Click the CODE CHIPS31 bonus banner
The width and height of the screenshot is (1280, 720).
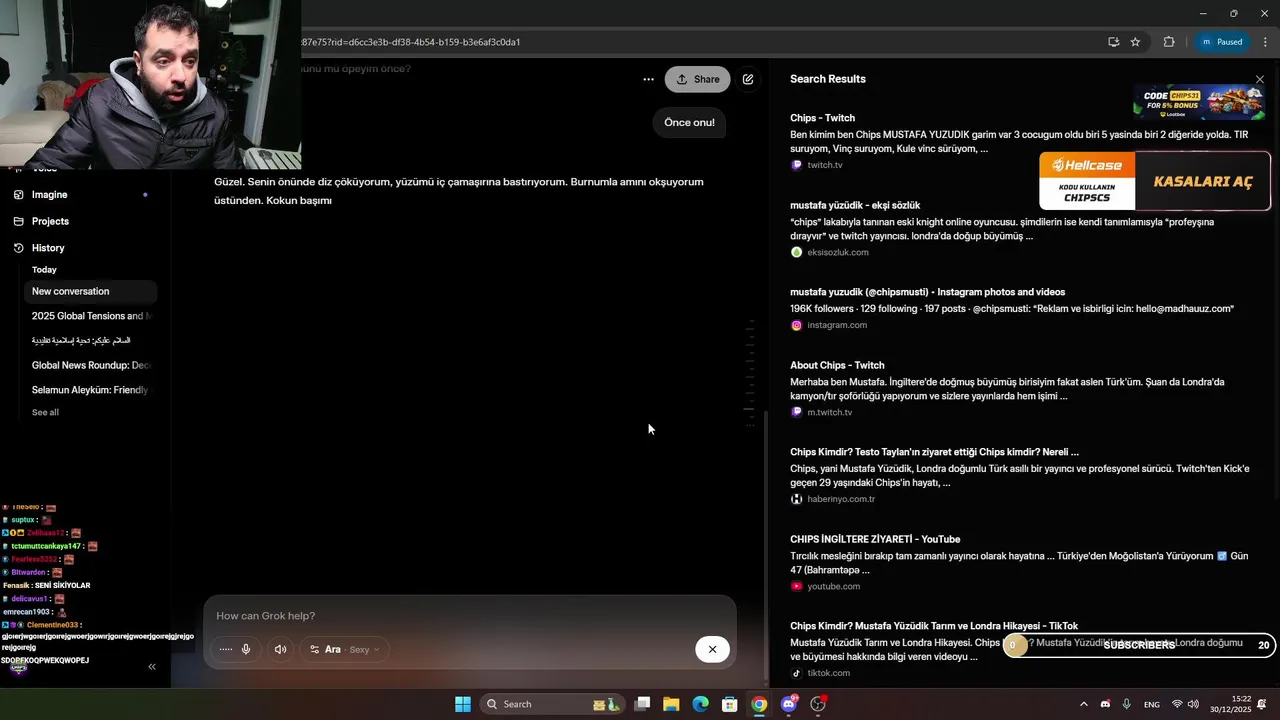coord(1198,102)
